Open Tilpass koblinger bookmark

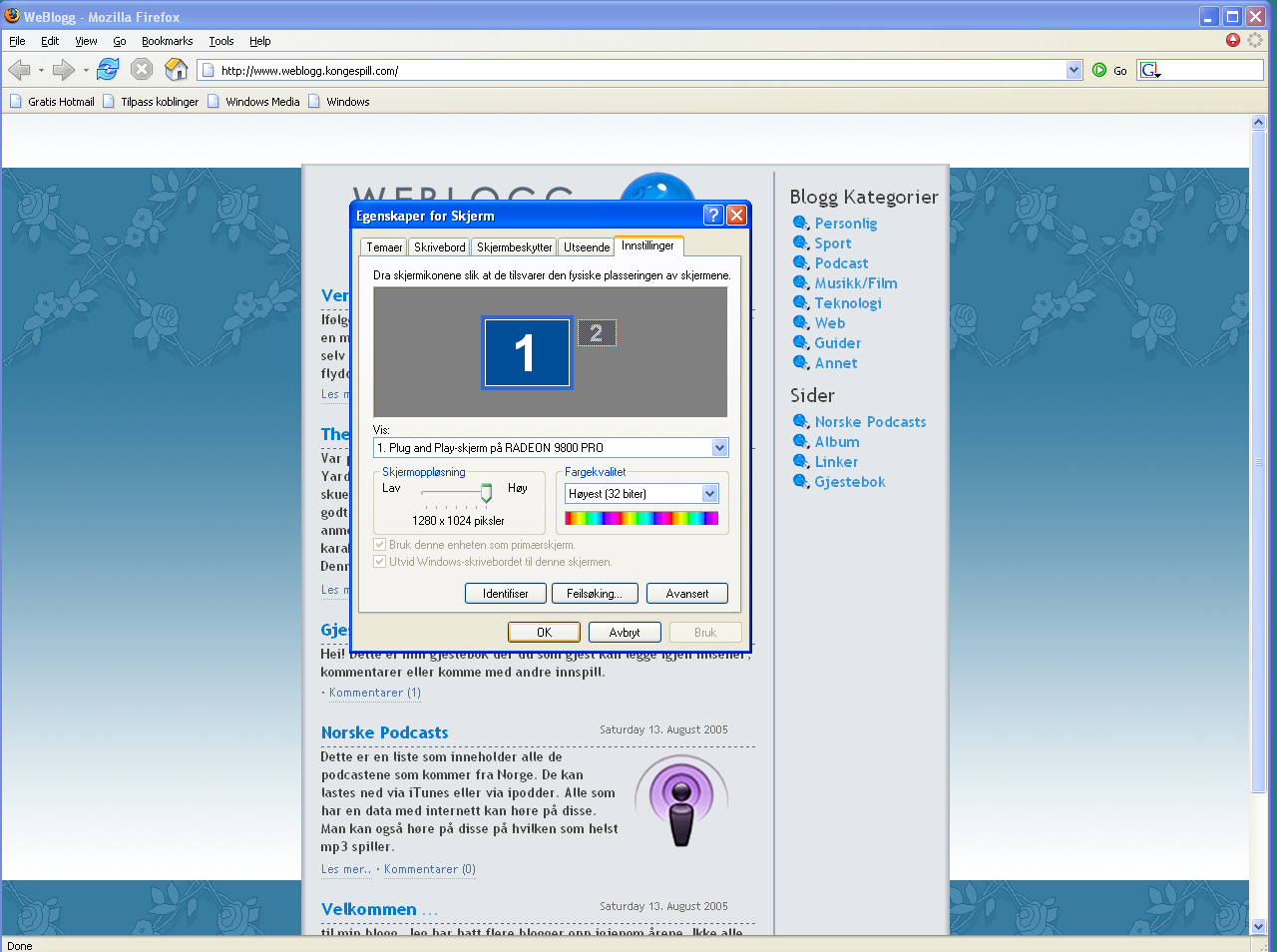[151, 101]
